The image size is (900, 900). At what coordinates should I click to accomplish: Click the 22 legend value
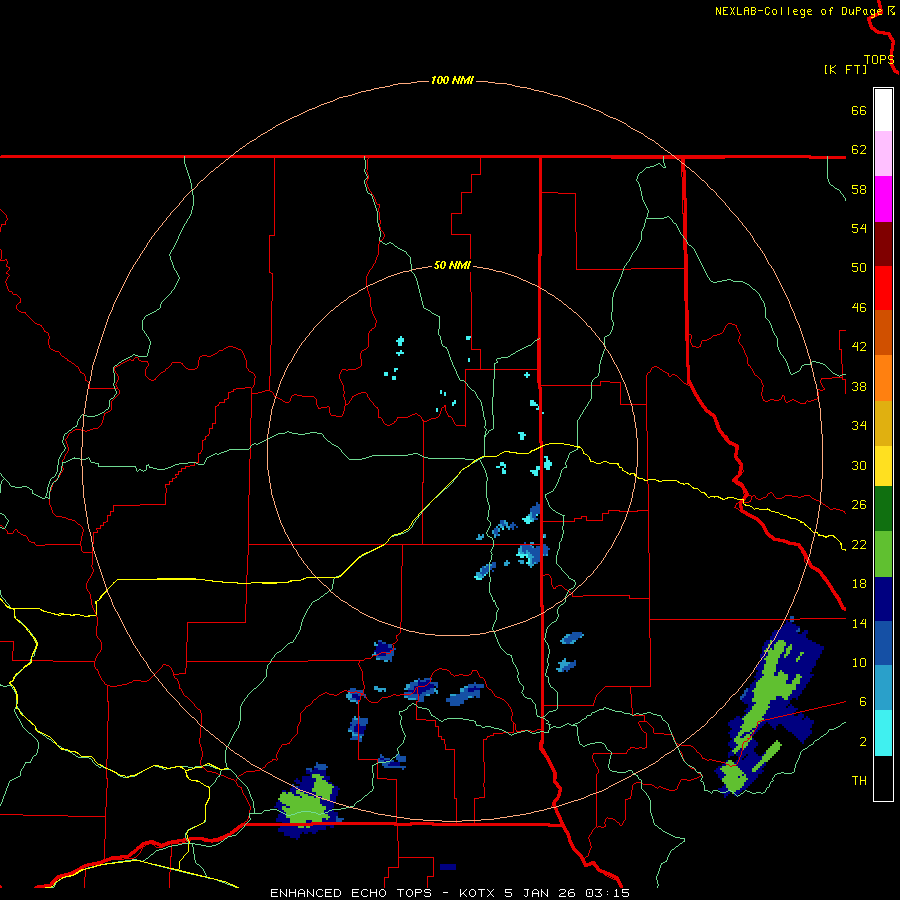click(859, 544)
